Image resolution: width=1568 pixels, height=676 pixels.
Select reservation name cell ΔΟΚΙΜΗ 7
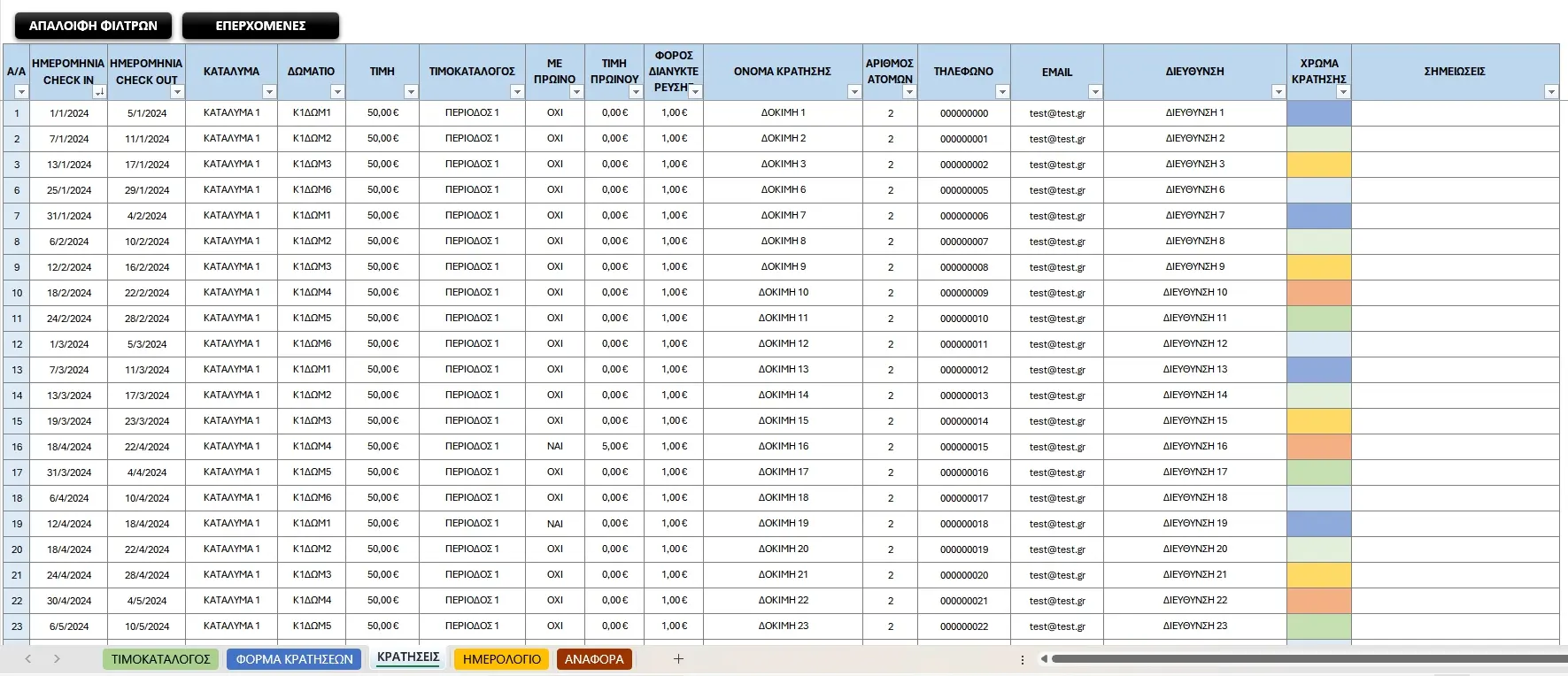(784, 216)
